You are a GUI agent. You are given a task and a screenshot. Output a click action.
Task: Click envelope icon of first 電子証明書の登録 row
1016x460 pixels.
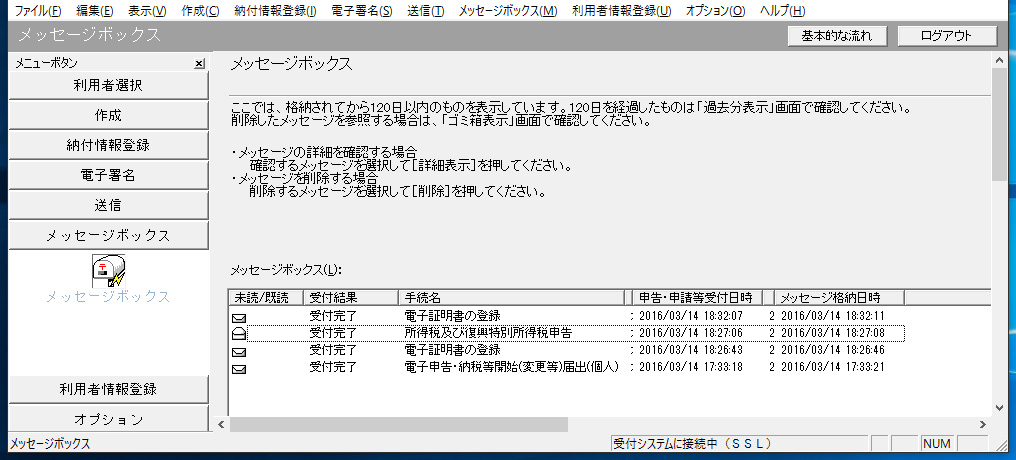click(x=239, y=317)
